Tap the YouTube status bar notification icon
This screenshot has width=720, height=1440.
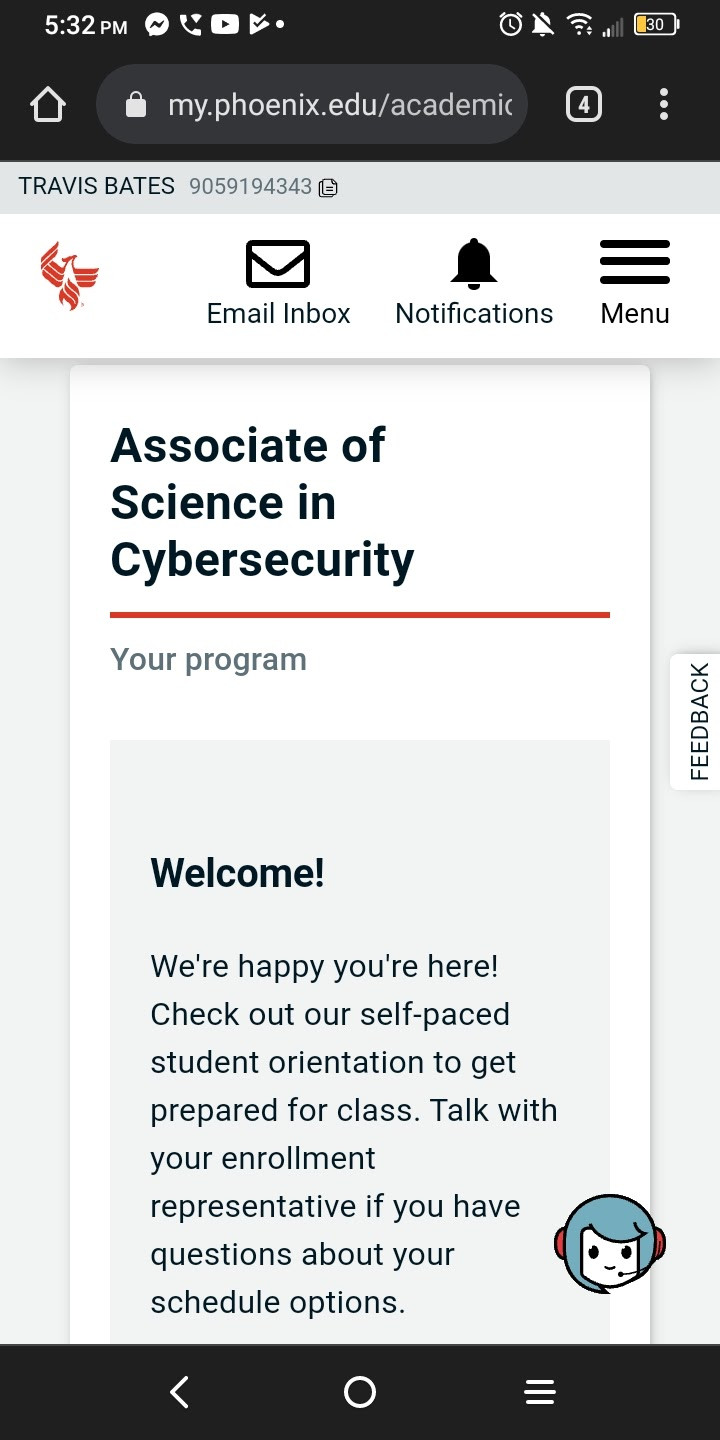pyautogui.click(x=225, y=24)
